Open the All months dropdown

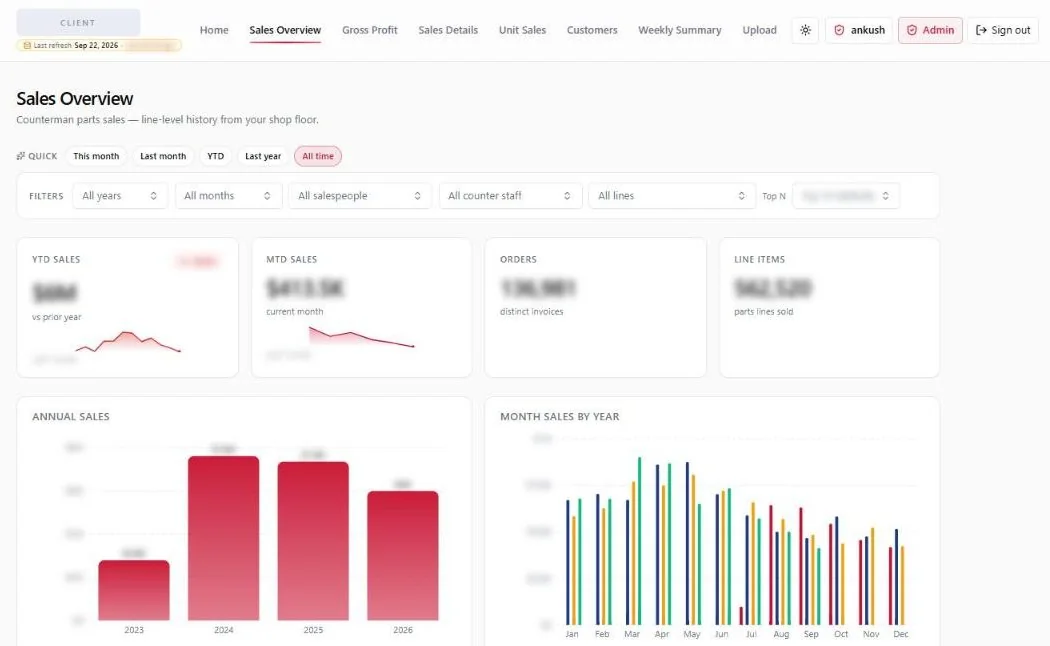click(x=228, y=195)
